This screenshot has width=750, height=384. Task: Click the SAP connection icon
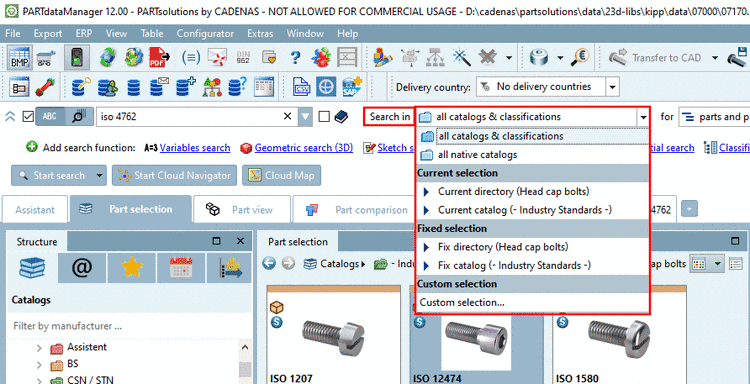(353, 87)
